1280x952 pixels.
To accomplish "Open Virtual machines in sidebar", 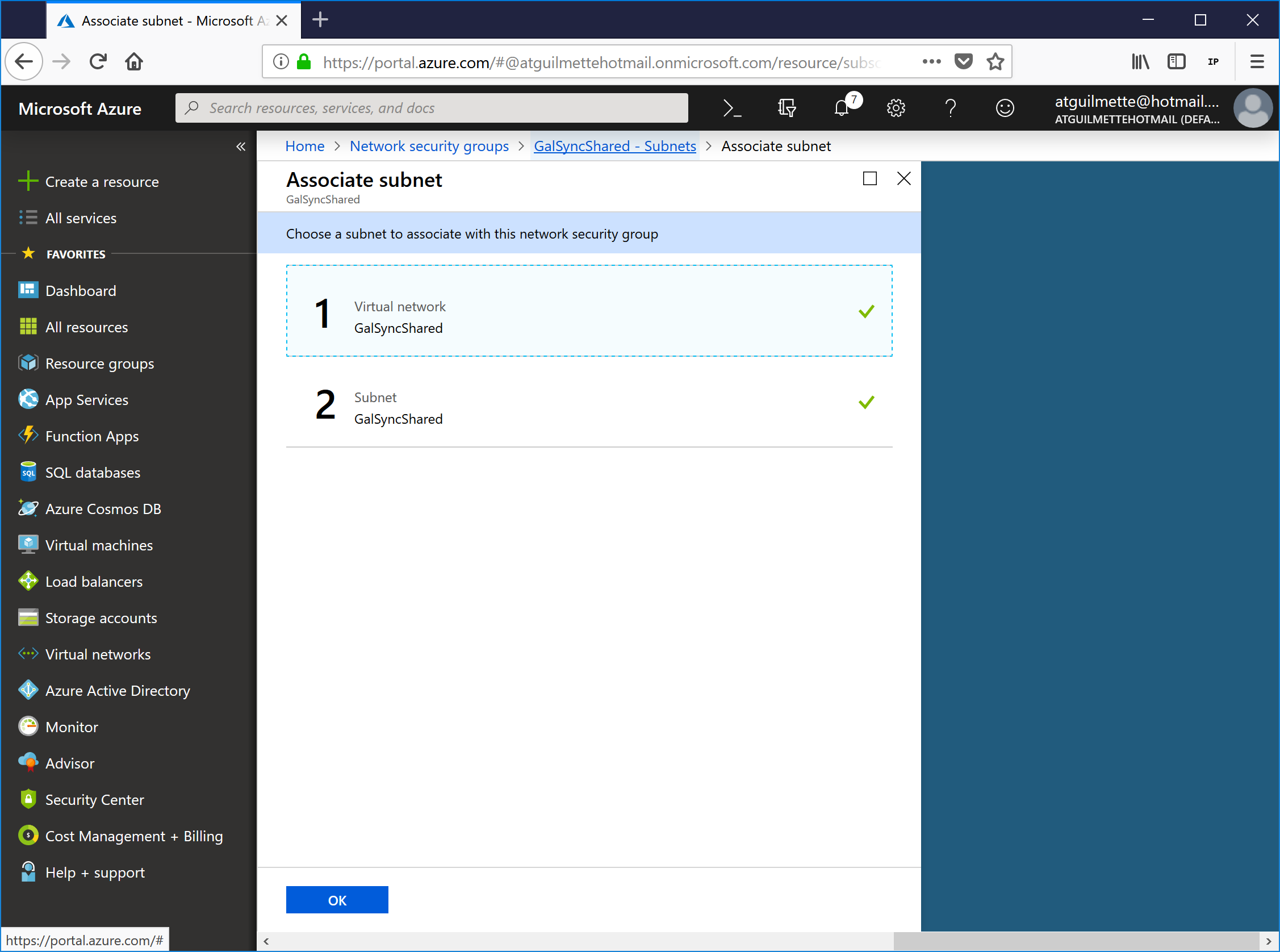I will [98, 545].
